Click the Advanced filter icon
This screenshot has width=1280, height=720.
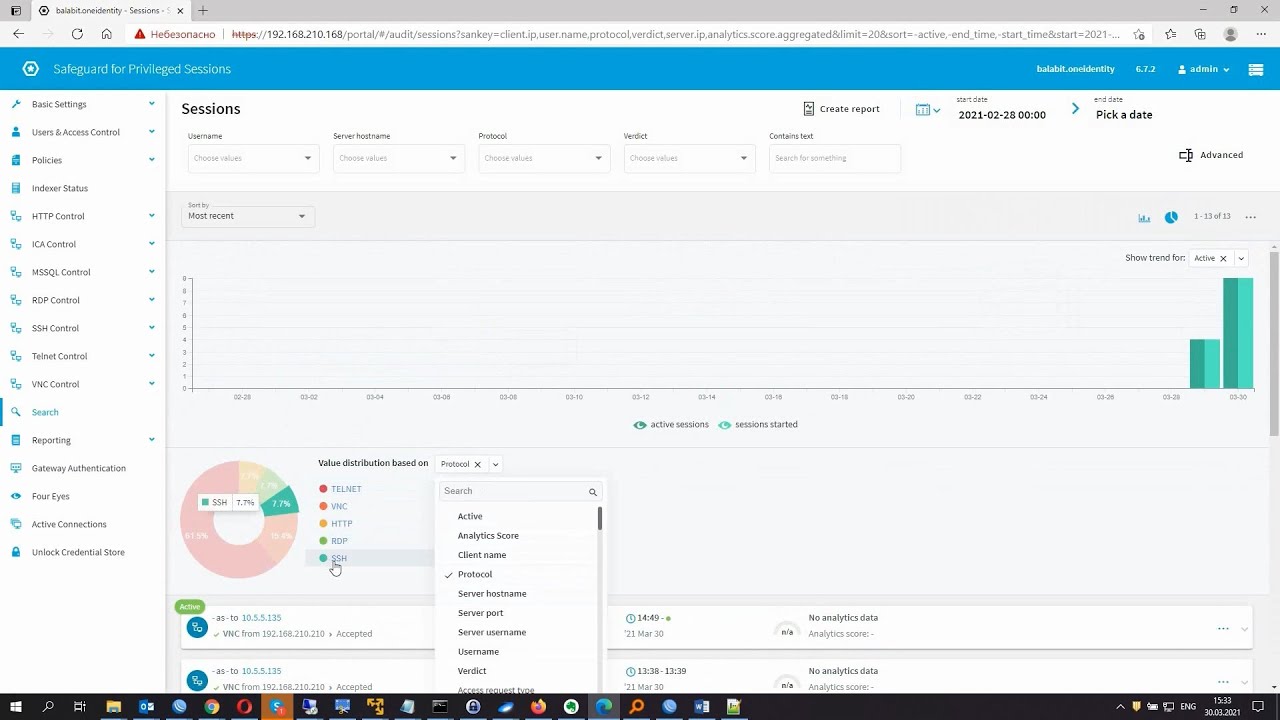point(1186,155)
